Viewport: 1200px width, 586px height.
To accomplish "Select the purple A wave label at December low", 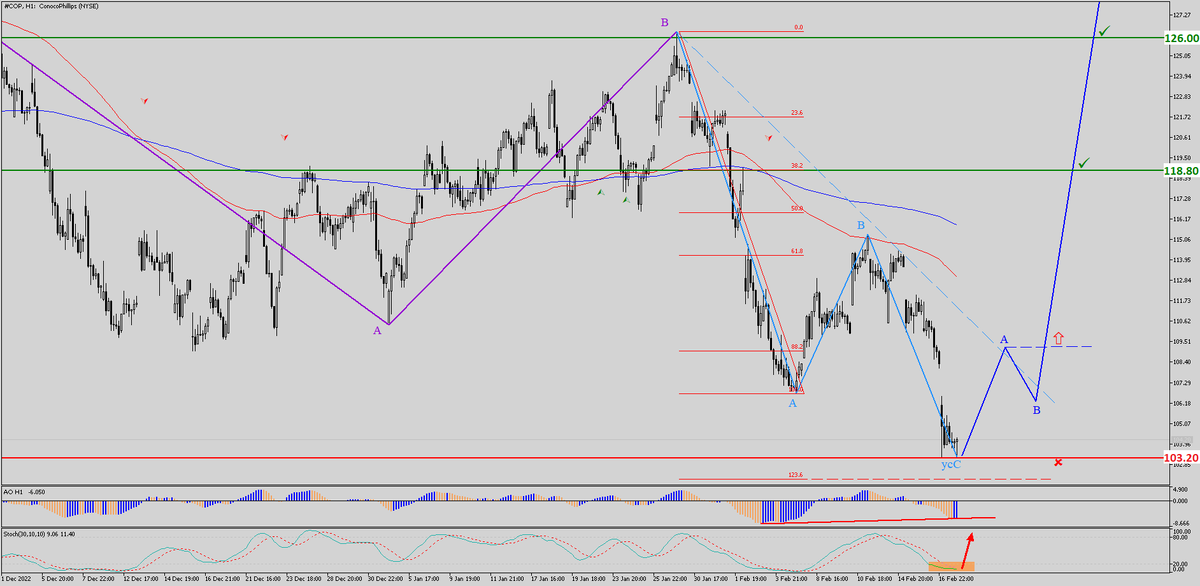I will [x=377, y=330].
